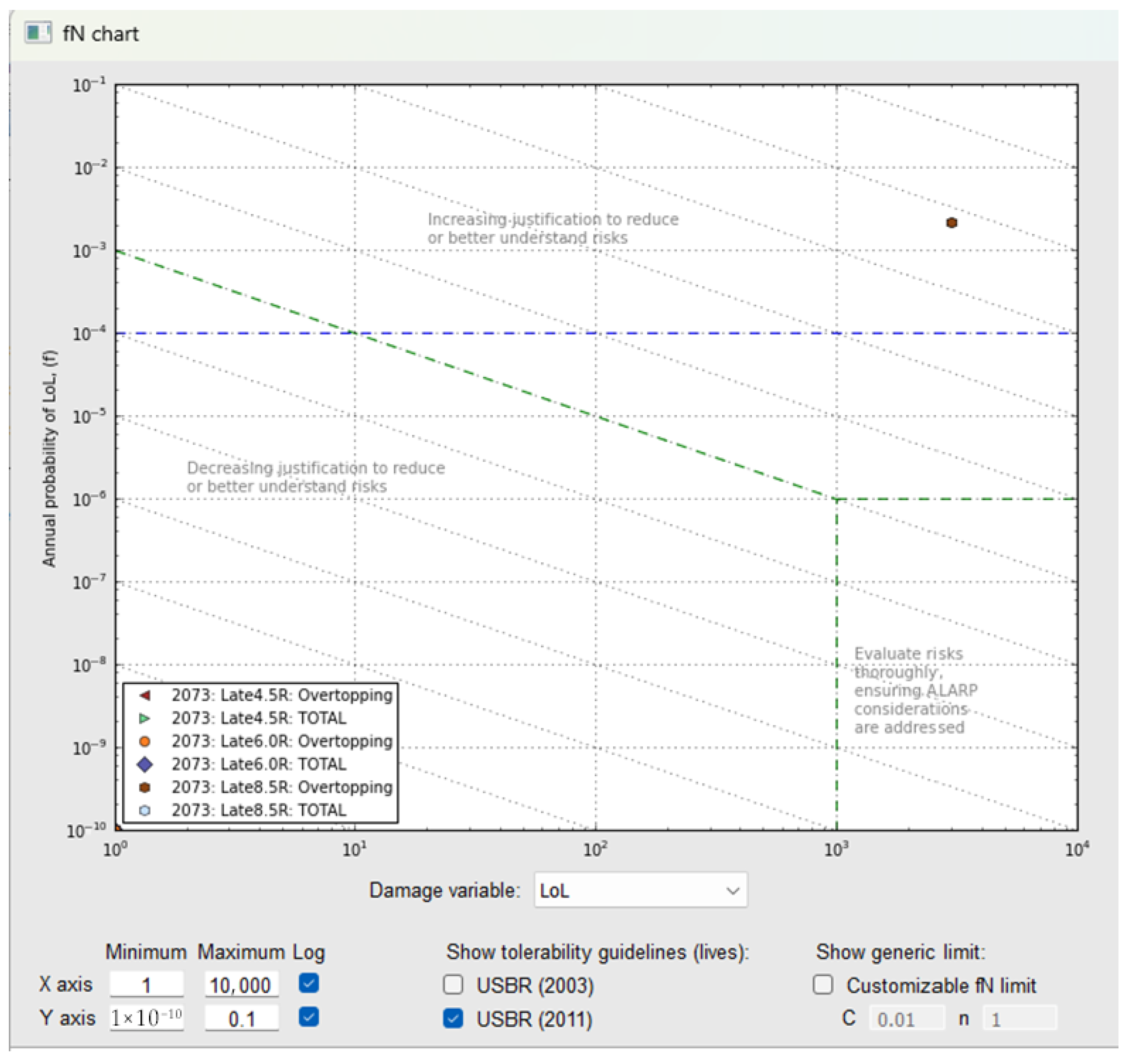Click the X axis Minimum field
1133x1064 pixels.
(146, 985)
